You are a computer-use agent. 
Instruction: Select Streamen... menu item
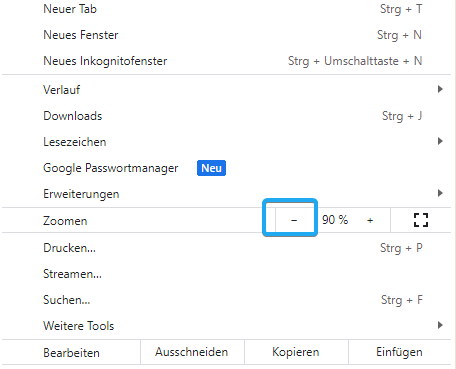tap(227, 274)
